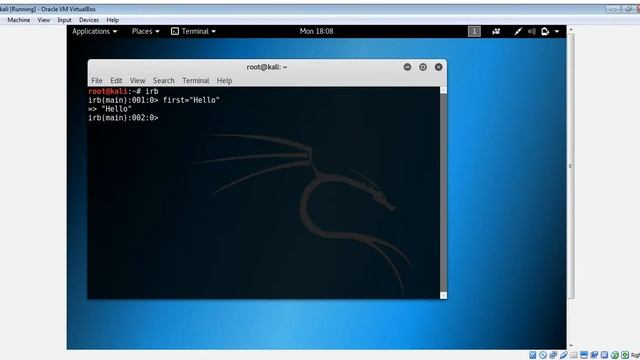
Task: Click the terminal vertical scrollbar
Action: pos(444,193)
